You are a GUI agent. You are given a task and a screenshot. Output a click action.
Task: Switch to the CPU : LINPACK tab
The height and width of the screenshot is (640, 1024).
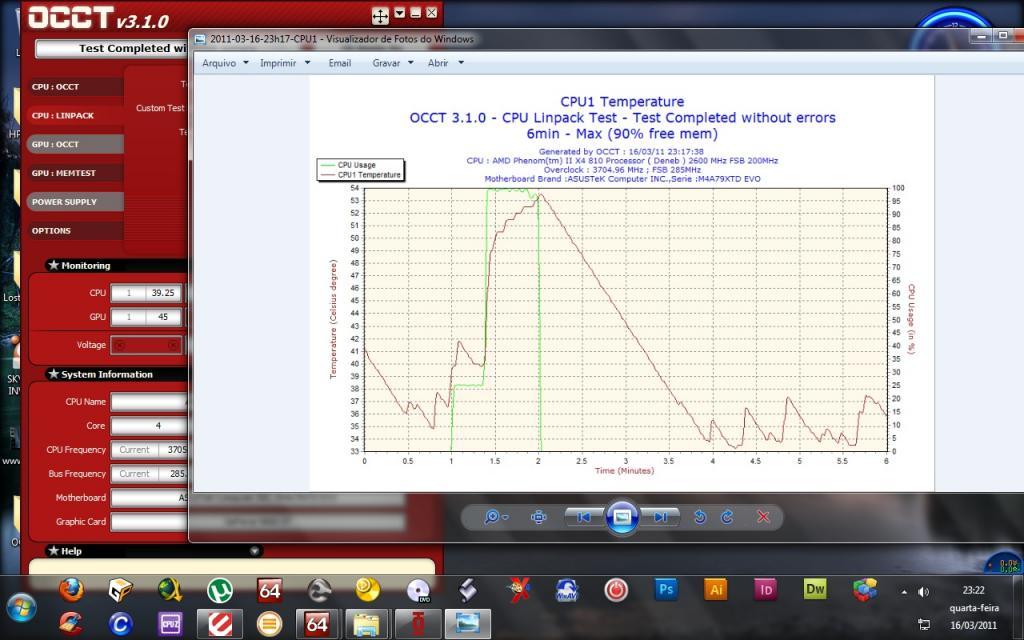75,116
